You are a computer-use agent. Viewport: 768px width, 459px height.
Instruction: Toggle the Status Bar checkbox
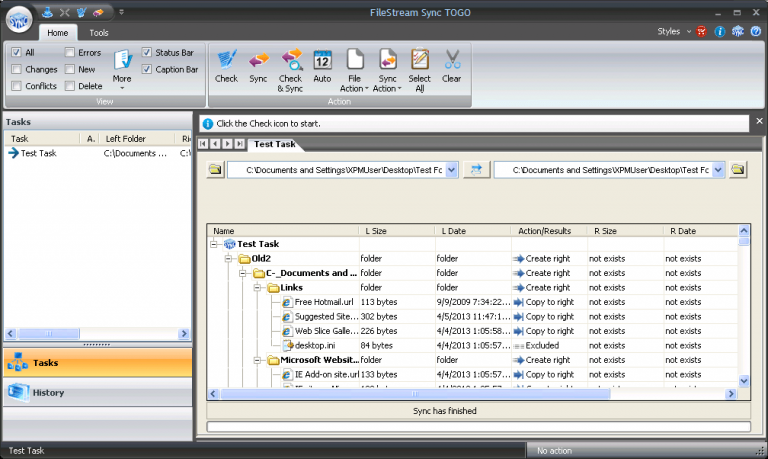click(146, 52)
